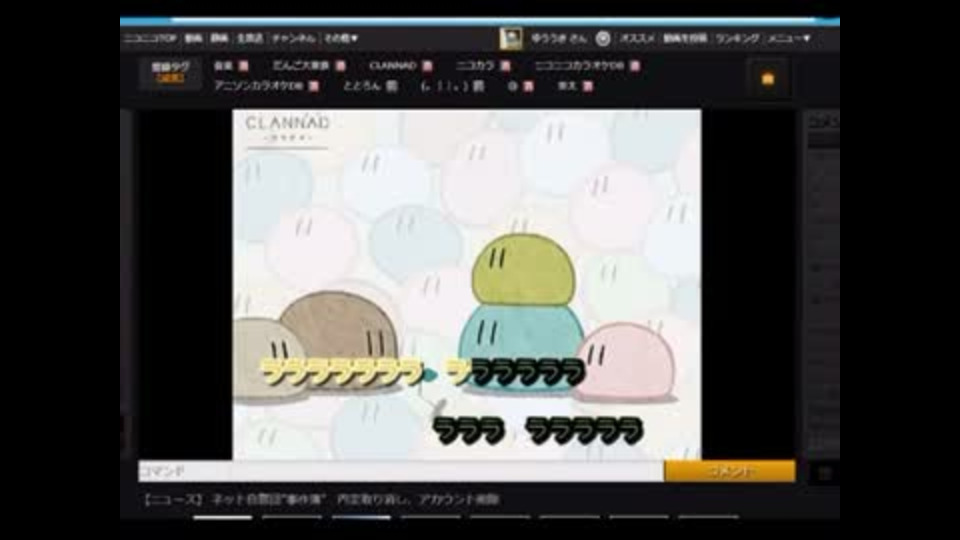Open the 動画 menu item
The height and width of the screenshot is (540, 960).
[193, 38]
